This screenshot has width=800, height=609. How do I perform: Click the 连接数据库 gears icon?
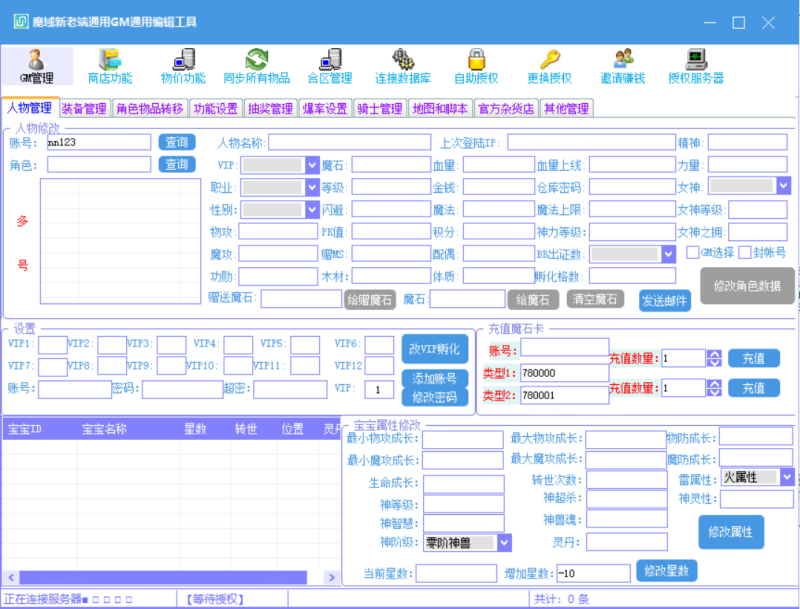403,66
